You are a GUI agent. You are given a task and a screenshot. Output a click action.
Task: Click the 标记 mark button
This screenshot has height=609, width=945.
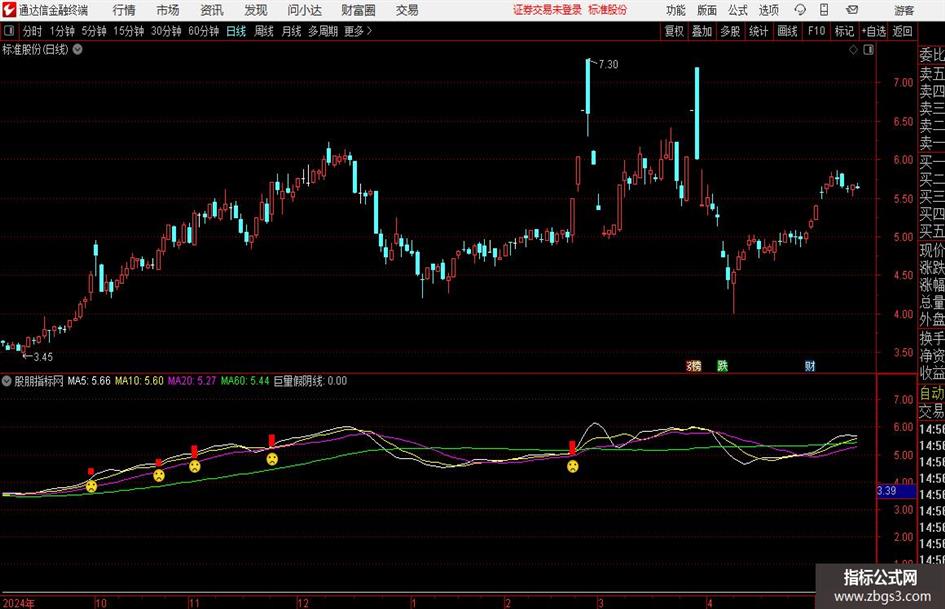(x=844, y=31)
